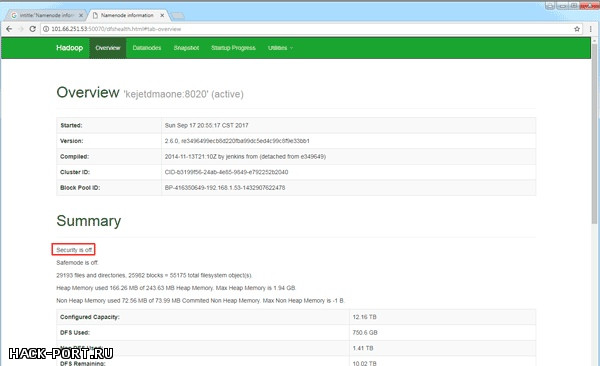Viewport: 600px width, 366px height.
Task: Click the 'Safemode is off' text
Action: pyautogui.click(x=77, y=263)
